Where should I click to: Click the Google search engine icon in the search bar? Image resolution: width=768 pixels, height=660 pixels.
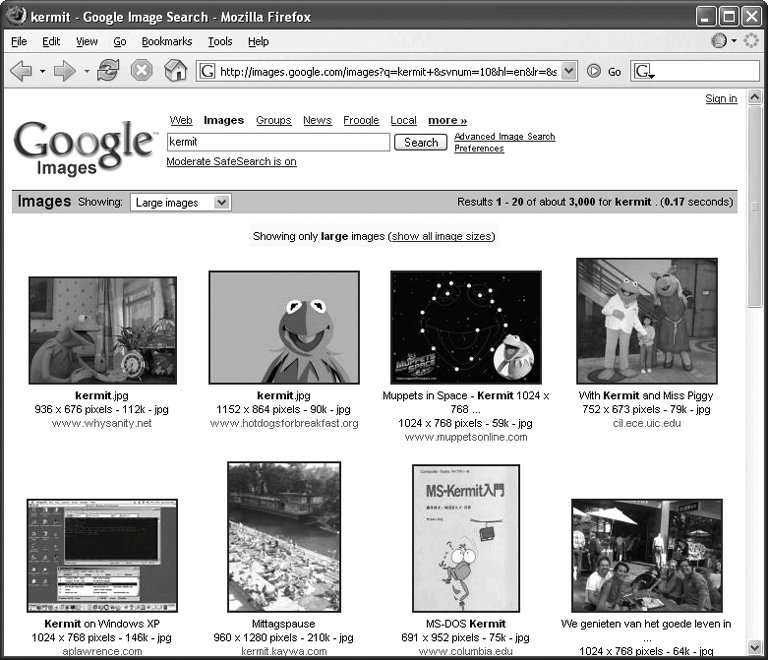(642, 71)
